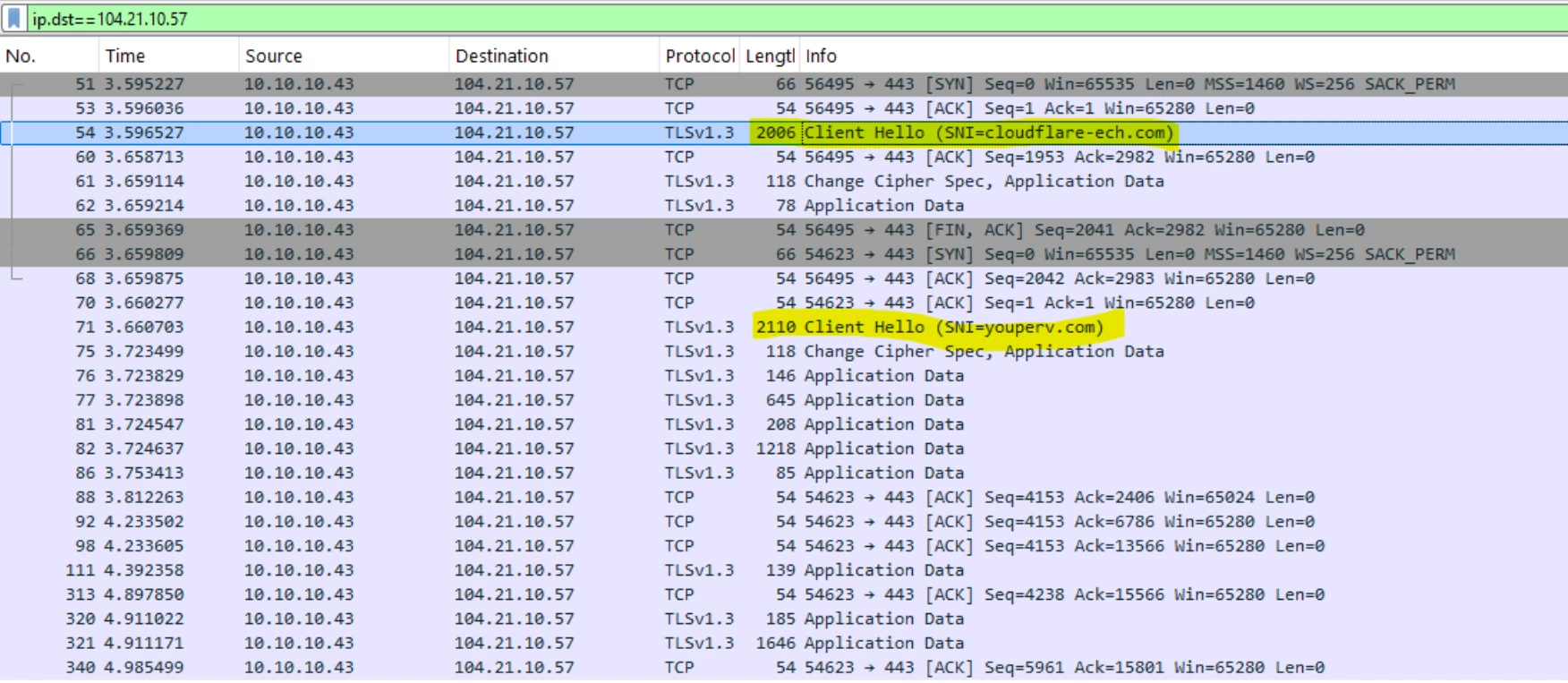
Task: Select packet 76 with length 146
Action: pos(784,376)
